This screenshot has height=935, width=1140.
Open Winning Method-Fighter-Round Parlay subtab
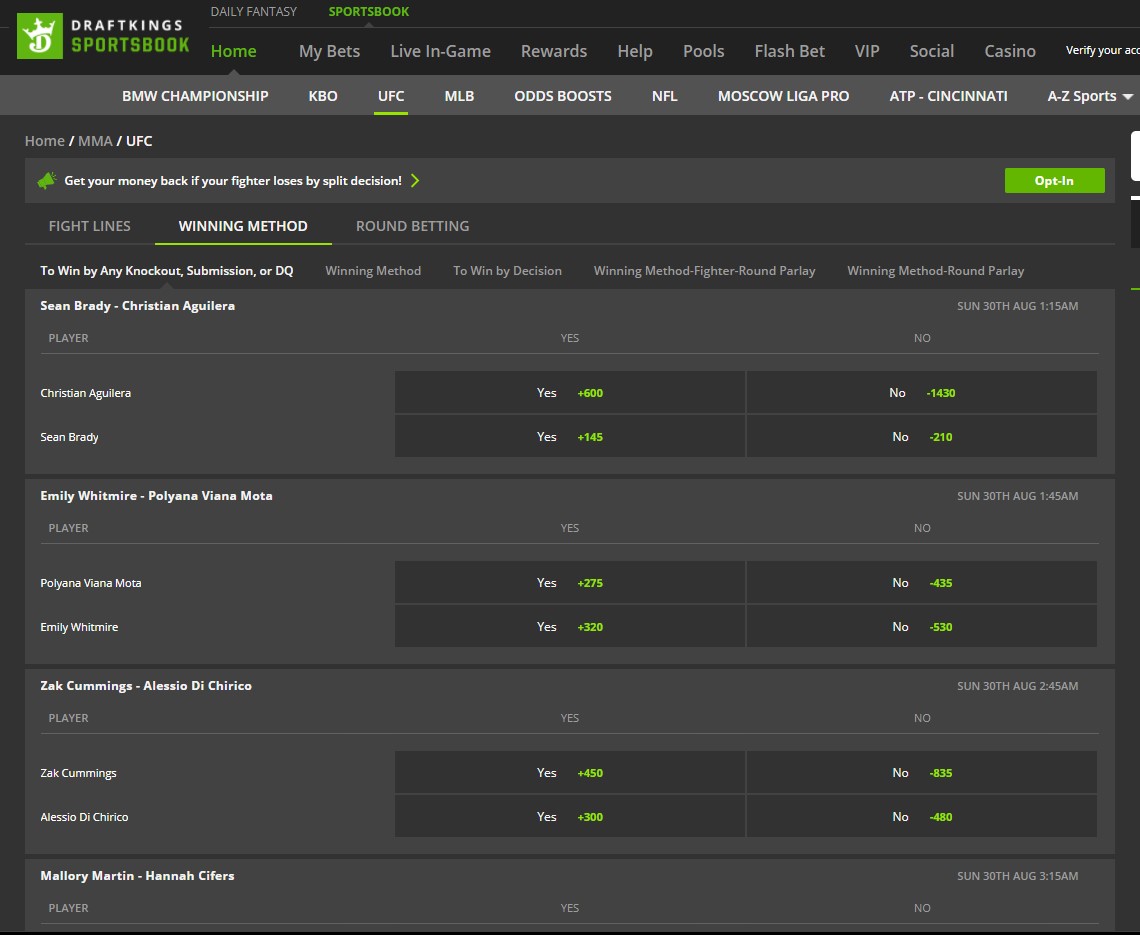(705, 270)
